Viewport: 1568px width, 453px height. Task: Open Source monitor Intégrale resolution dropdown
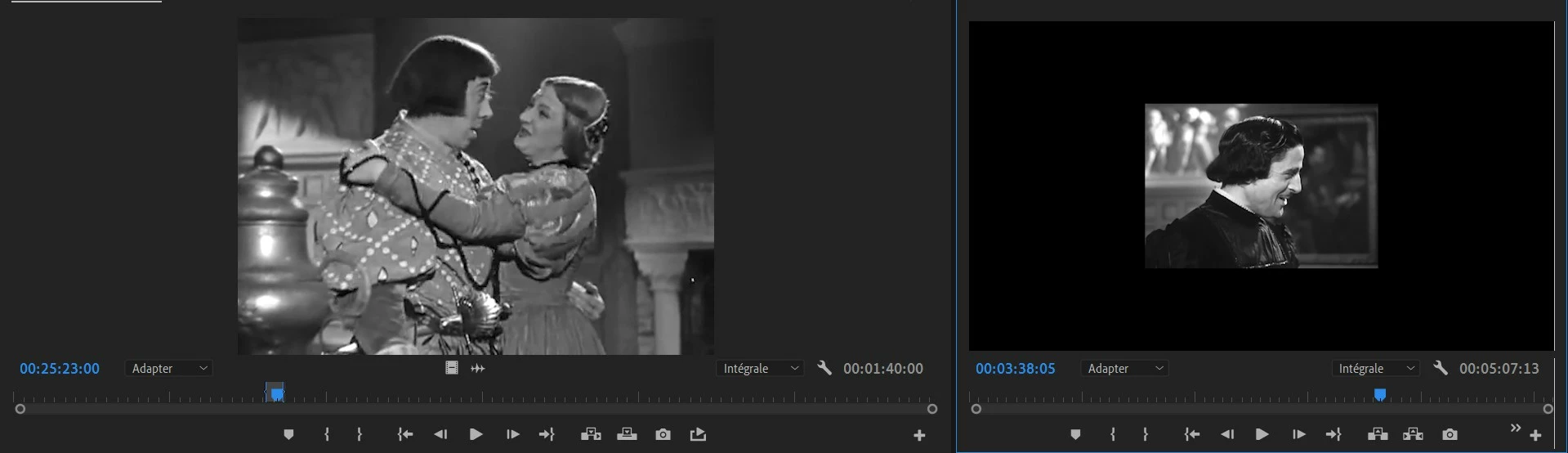click(760, 369)
